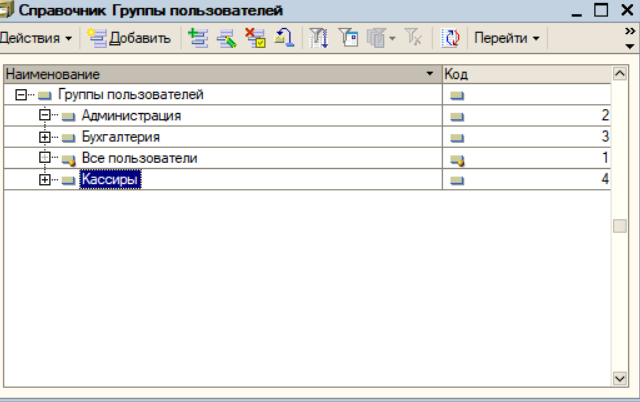Click the predefined folder icon beside Все пользователи

[x=68, y=160]
